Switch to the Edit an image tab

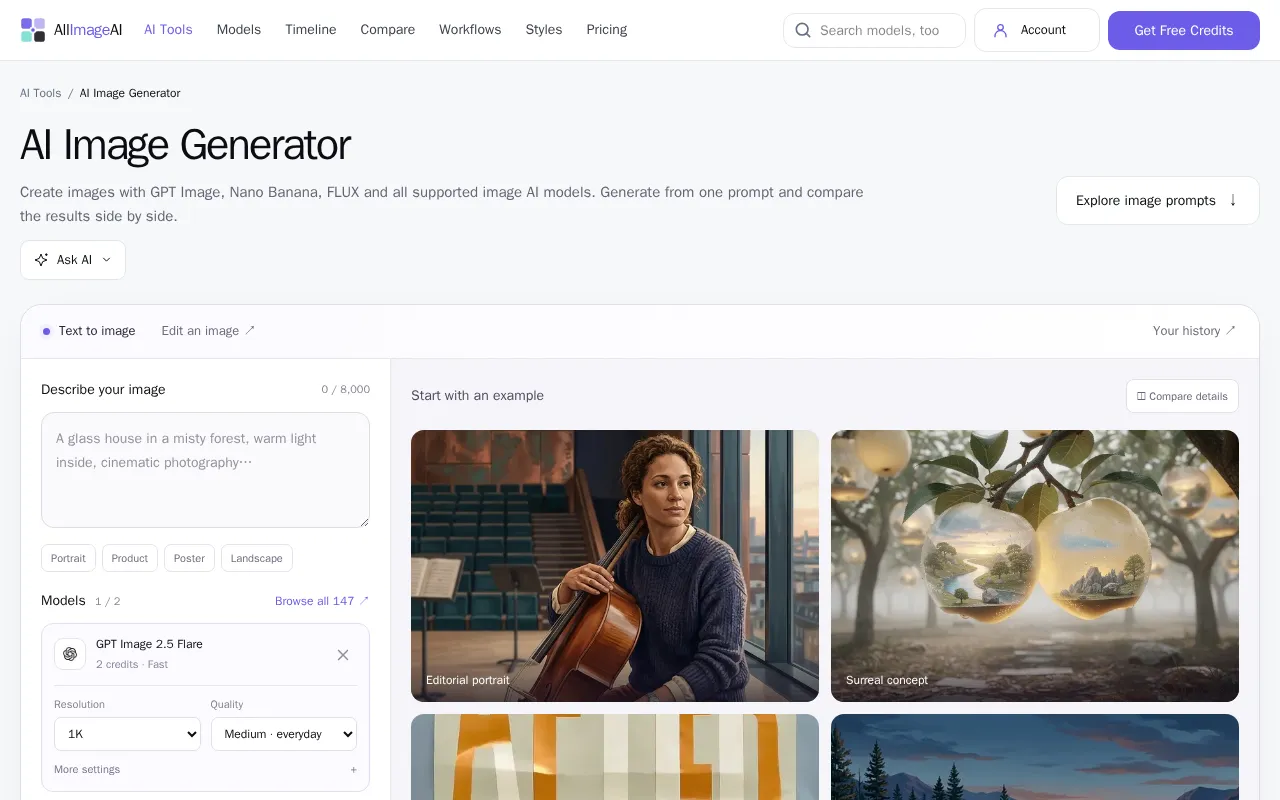pos(208,331)
